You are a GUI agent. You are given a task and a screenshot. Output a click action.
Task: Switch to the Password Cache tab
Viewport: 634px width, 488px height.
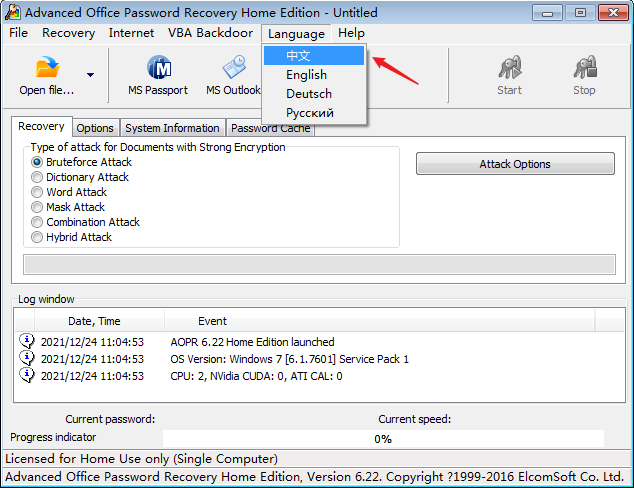271,128
